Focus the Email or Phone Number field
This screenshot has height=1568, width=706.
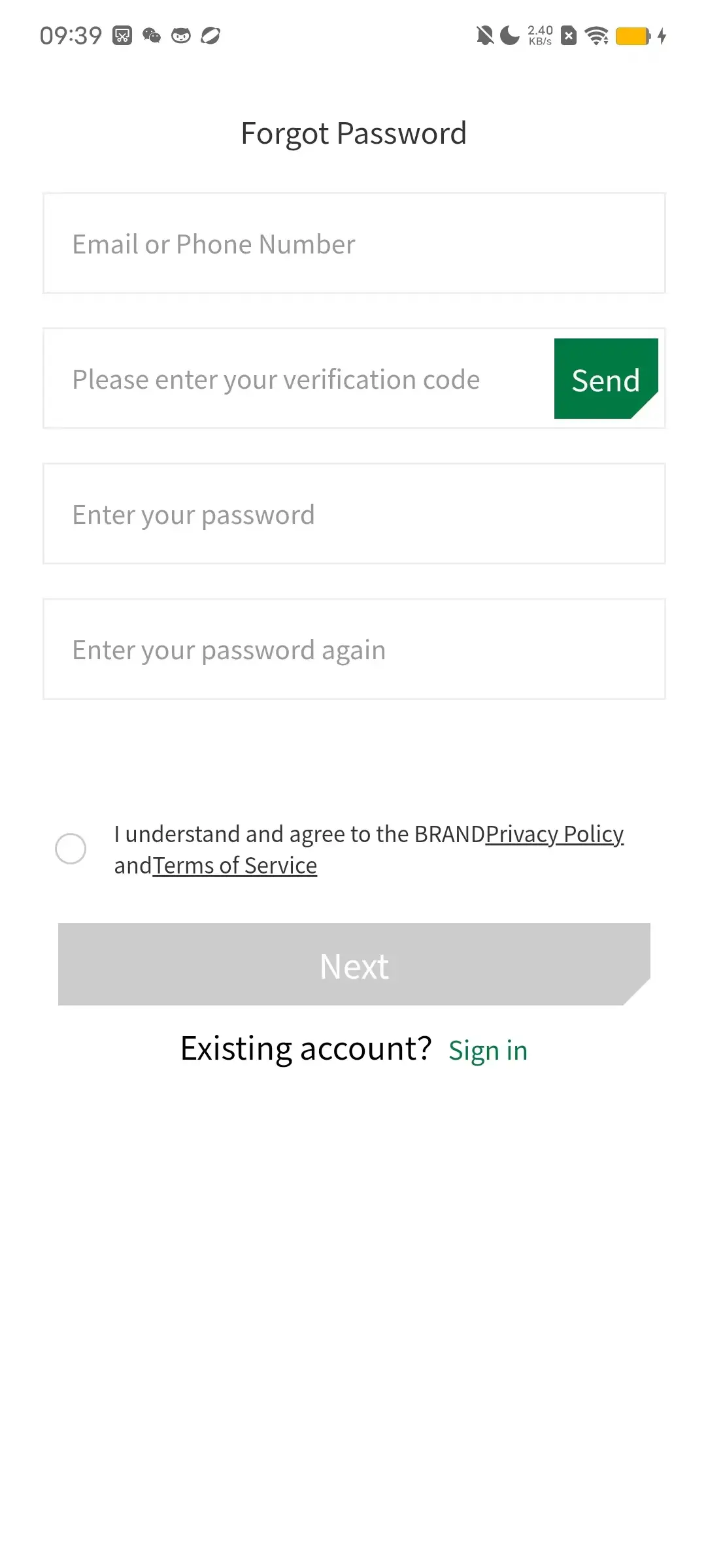pos(354,244)
